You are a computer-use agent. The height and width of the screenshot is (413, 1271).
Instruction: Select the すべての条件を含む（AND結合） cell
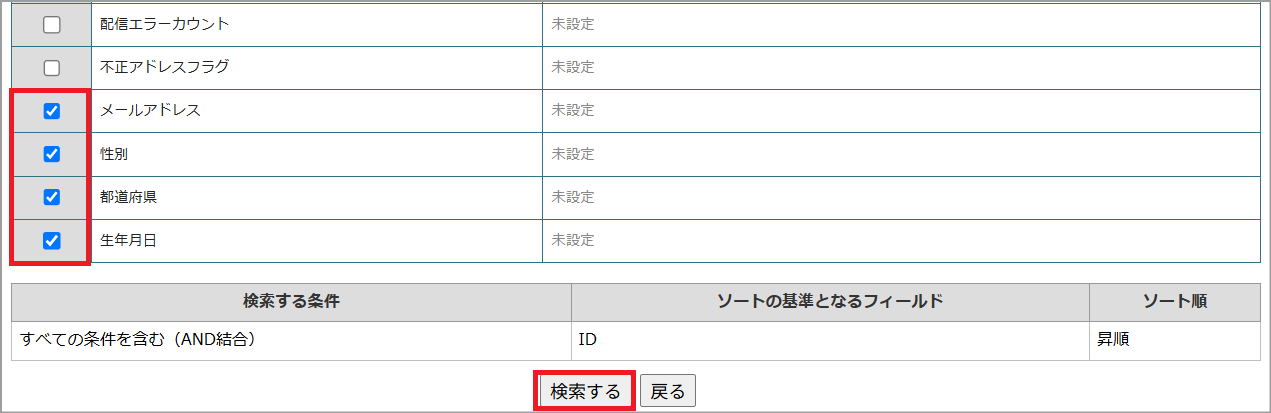pyautogui.click(x=139, y=340)
